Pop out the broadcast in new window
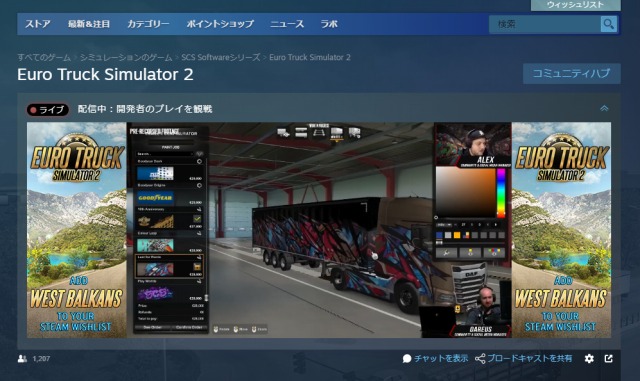This screenshot has width=640, height=381. pos(609,359)
